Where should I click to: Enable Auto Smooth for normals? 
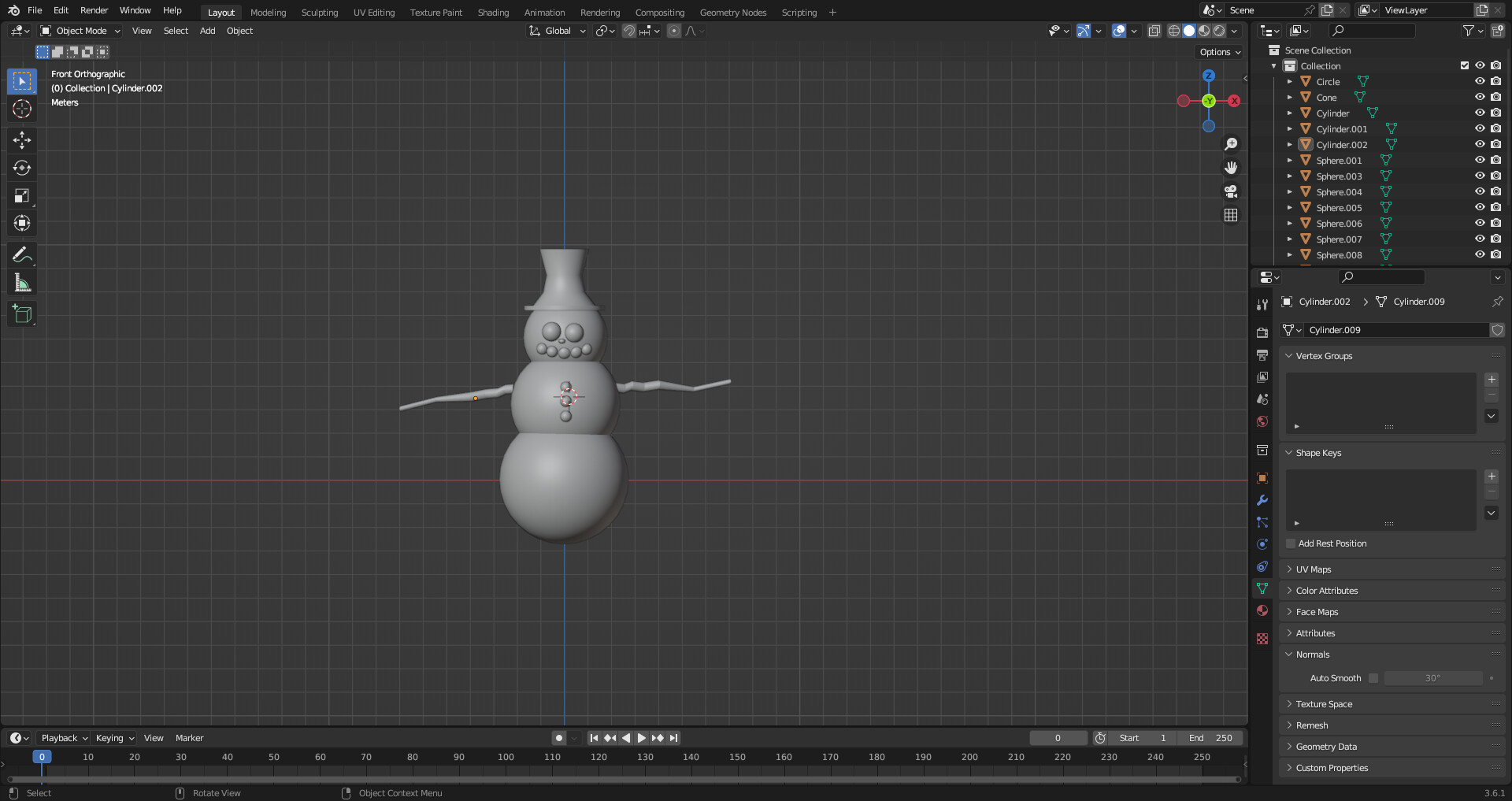(x=1373, y=678)
